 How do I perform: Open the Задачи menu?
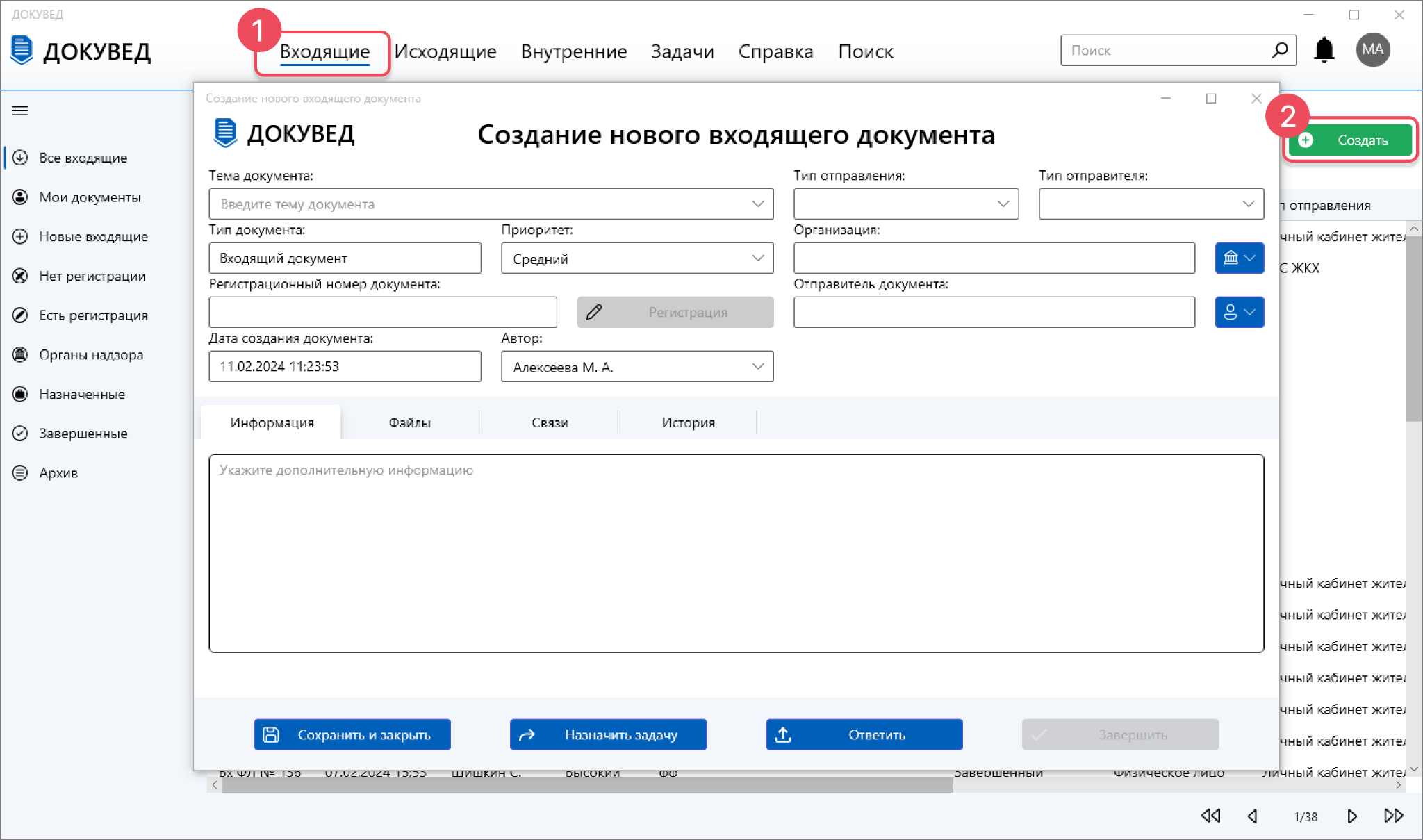click(x=682, y=51)
